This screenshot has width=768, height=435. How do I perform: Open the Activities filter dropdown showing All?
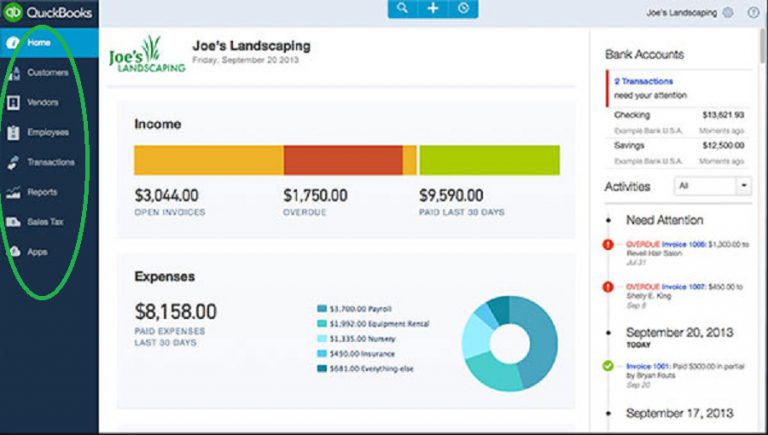point(713,186)
